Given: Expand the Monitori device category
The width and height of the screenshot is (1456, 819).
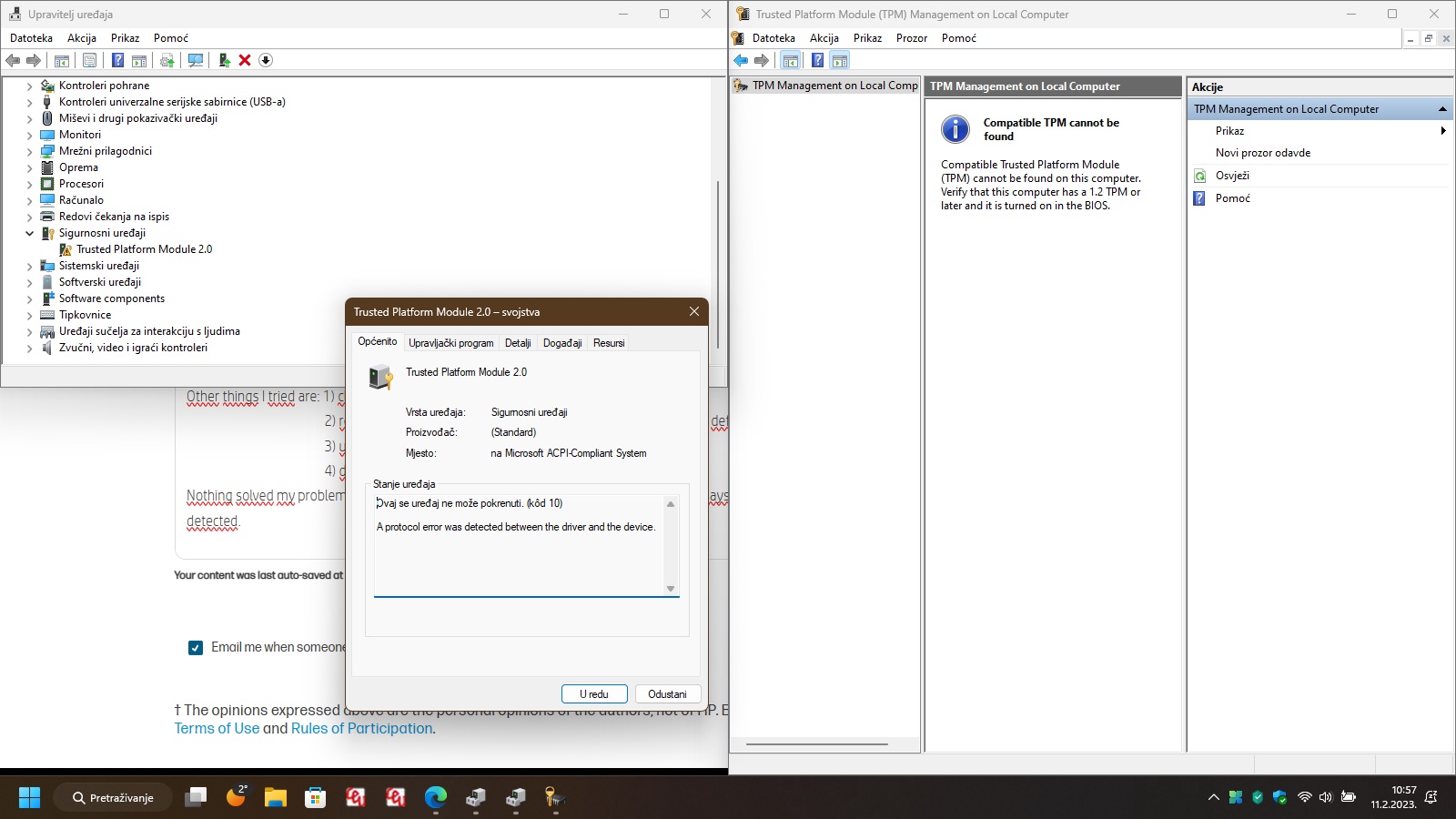Looking at the screenshot, I should (30, 134).
